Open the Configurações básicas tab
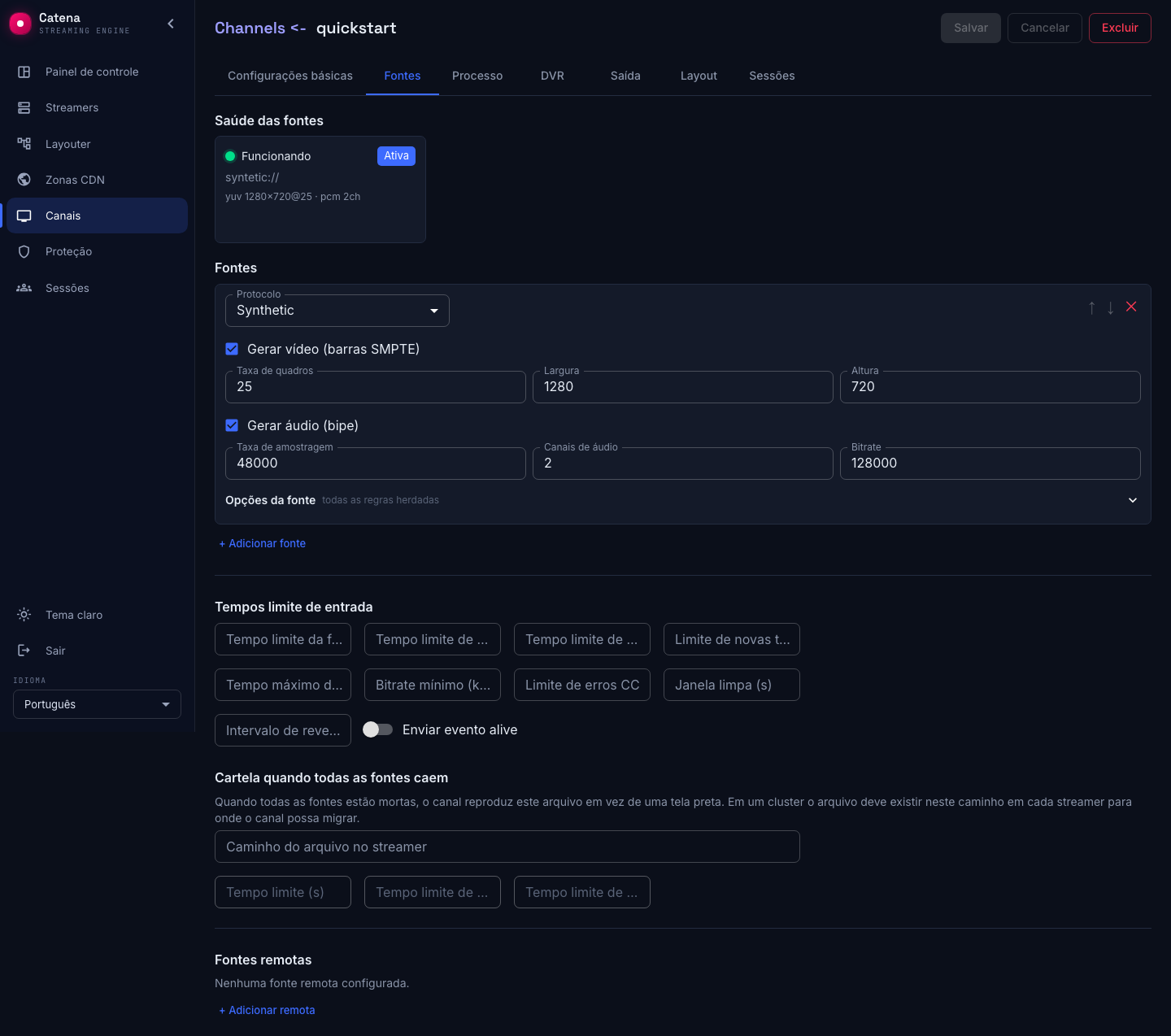The height and width of the screenshot is (1036, 1171). click(290, 76)
